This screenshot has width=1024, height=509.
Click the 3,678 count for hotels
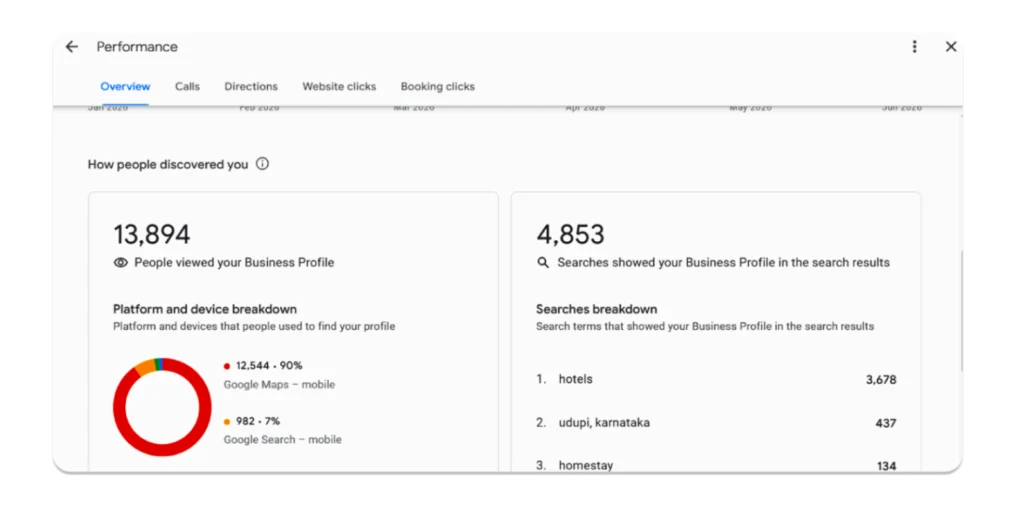click(881, 380)
